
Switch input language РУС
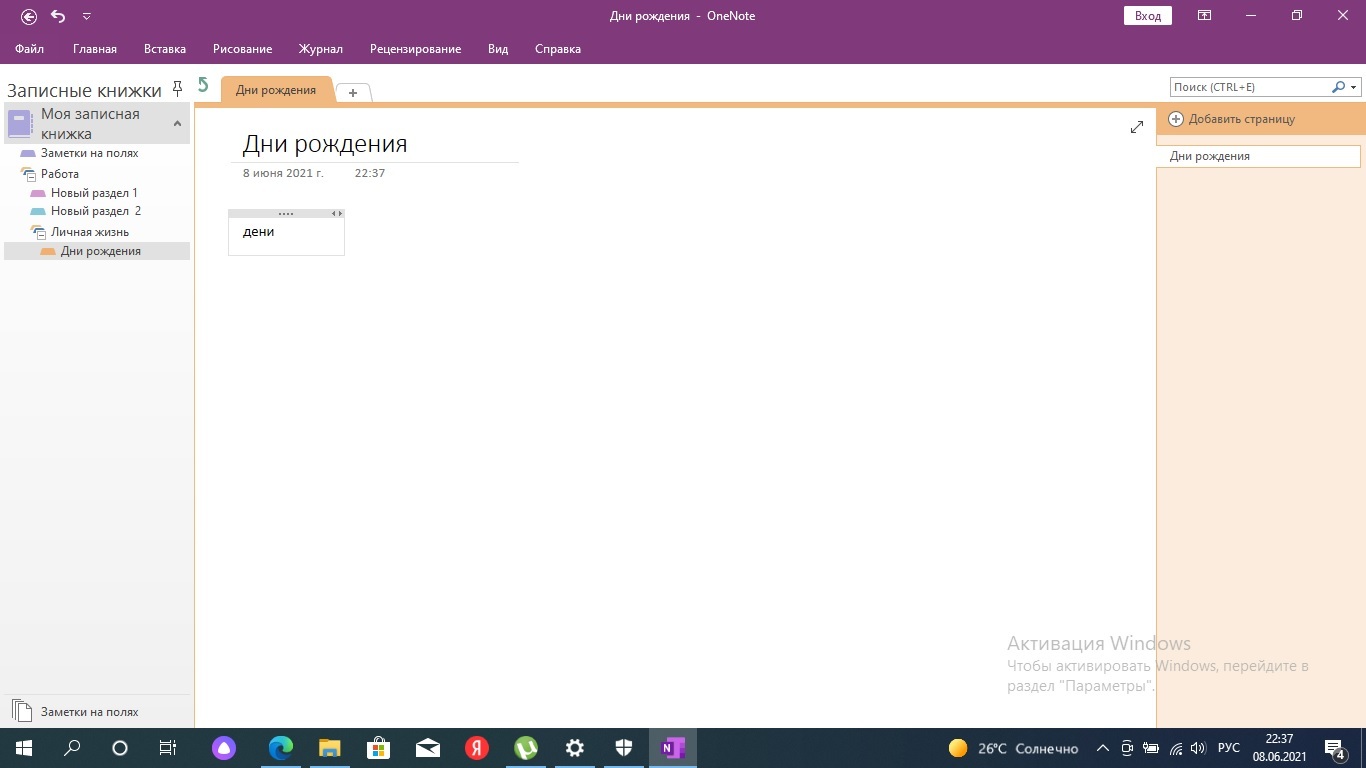(x=1229, y=748)
